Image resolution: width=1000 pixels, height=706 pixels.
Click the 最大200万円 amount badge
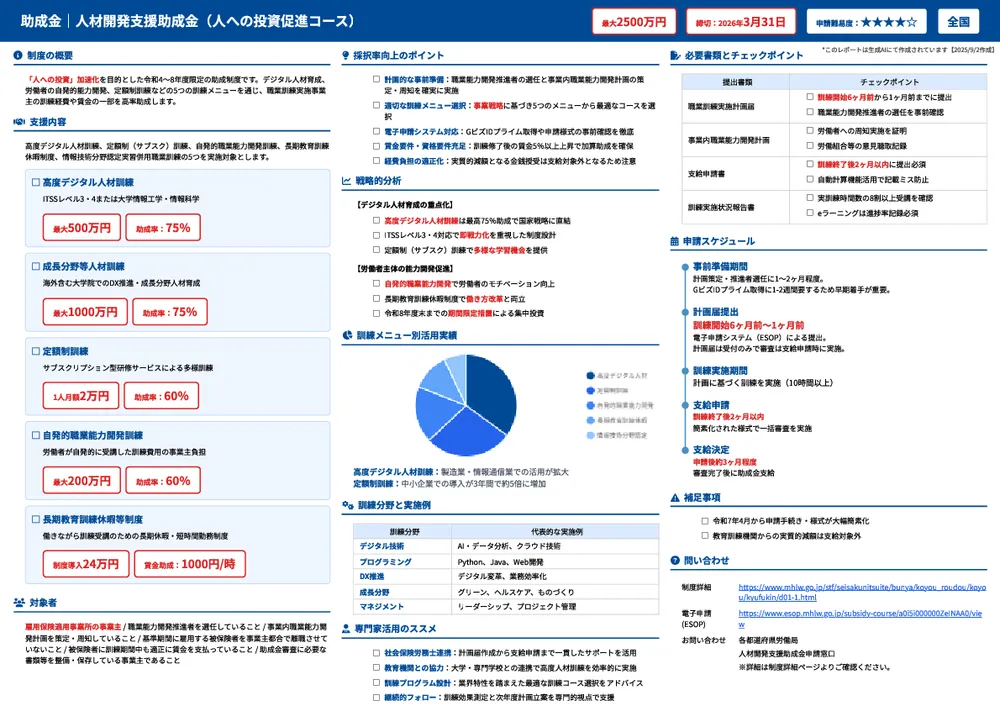click(82, 481)
